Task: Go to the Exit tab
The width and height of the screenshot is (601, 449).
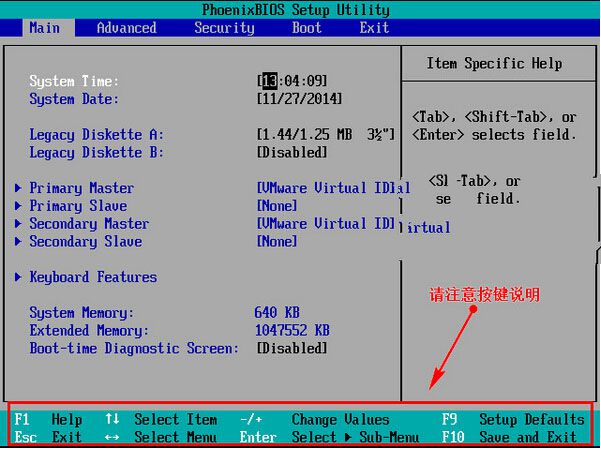Action: (x=374, y=28)
